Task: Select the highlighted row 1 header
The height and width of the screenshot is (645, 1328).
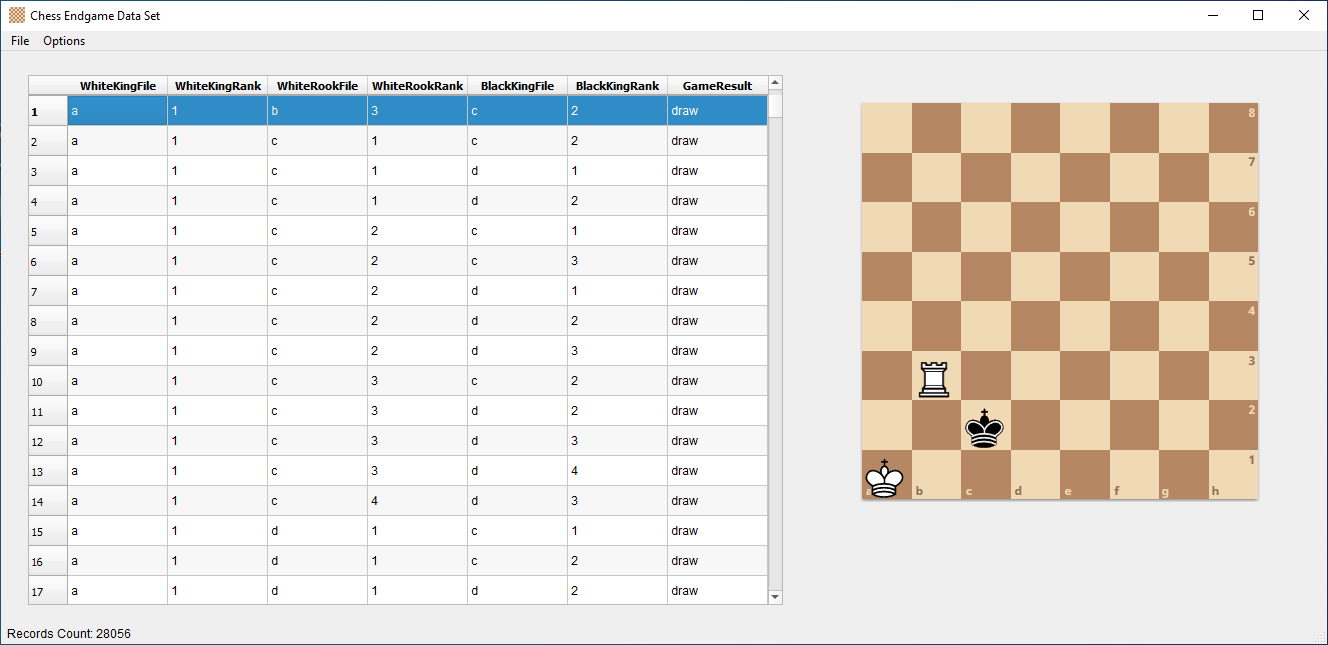Action: click(x=46, y=110)
